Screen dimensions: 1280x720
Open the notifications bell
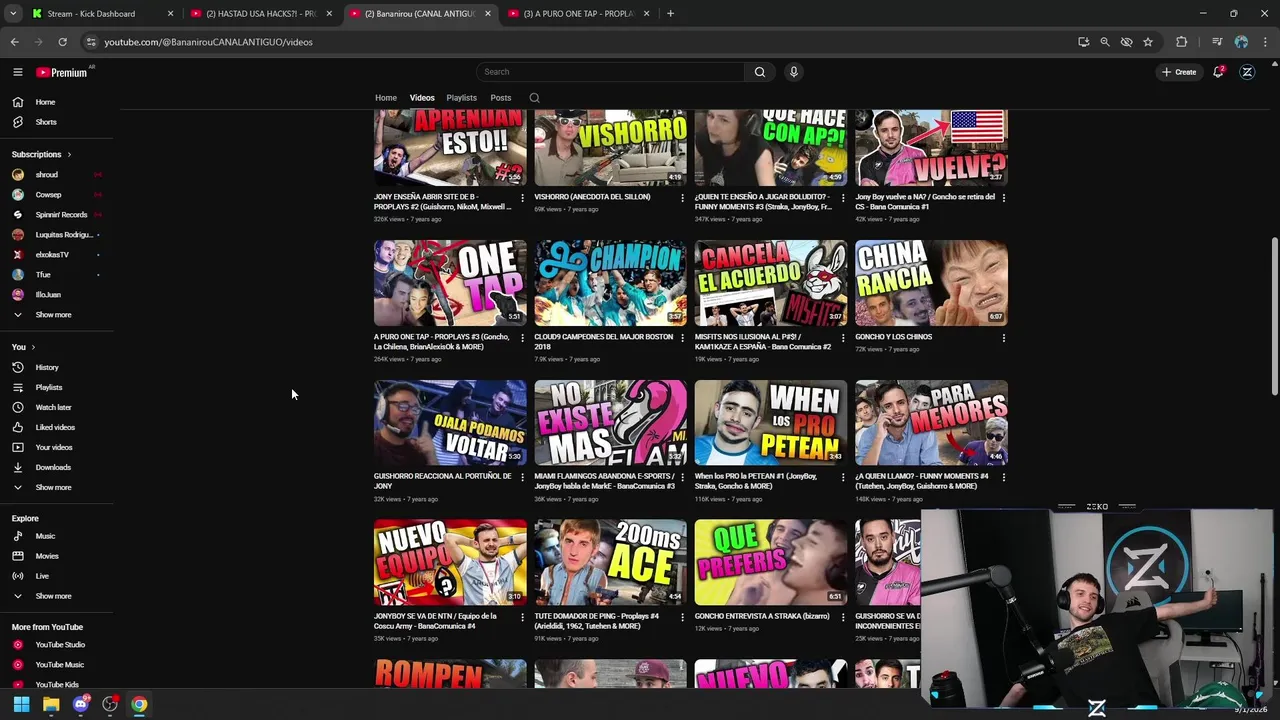[x=1218, y=72]
